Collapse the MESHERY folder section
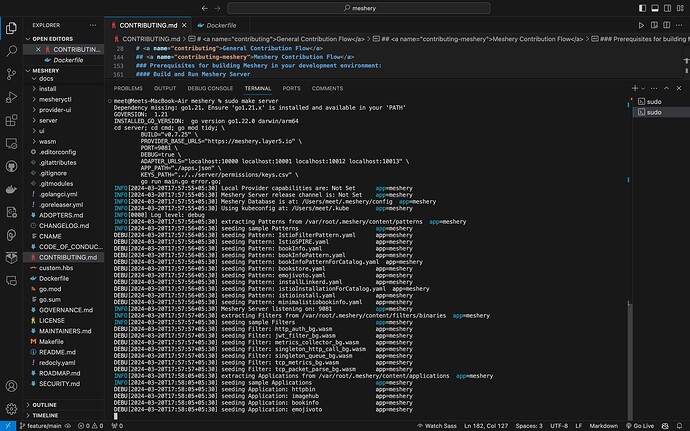Viewport: 690px width, 431px height. coord(64,70)
